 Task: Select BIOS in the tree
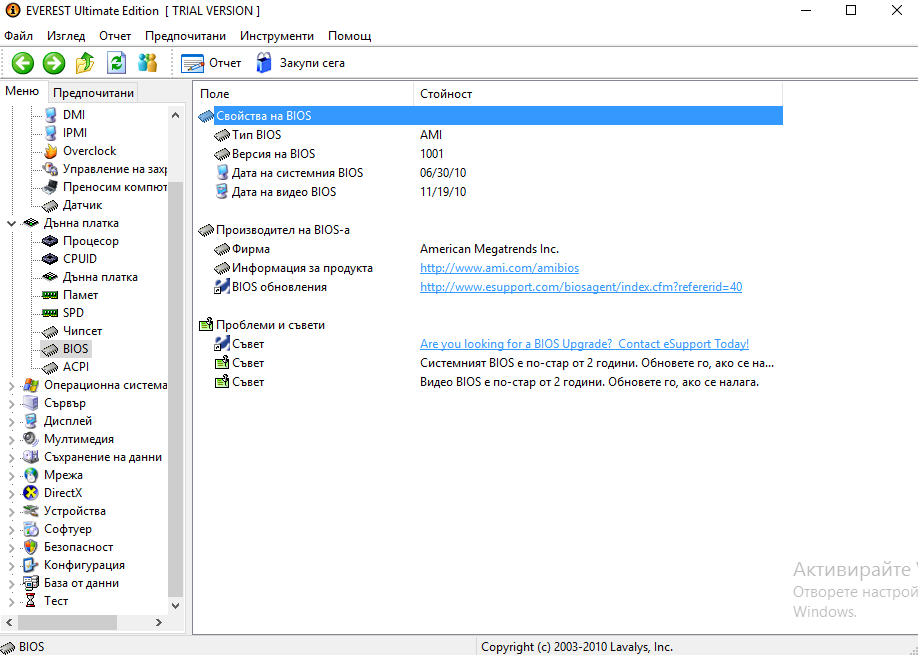pyautogui.click(x=76, y=349)
